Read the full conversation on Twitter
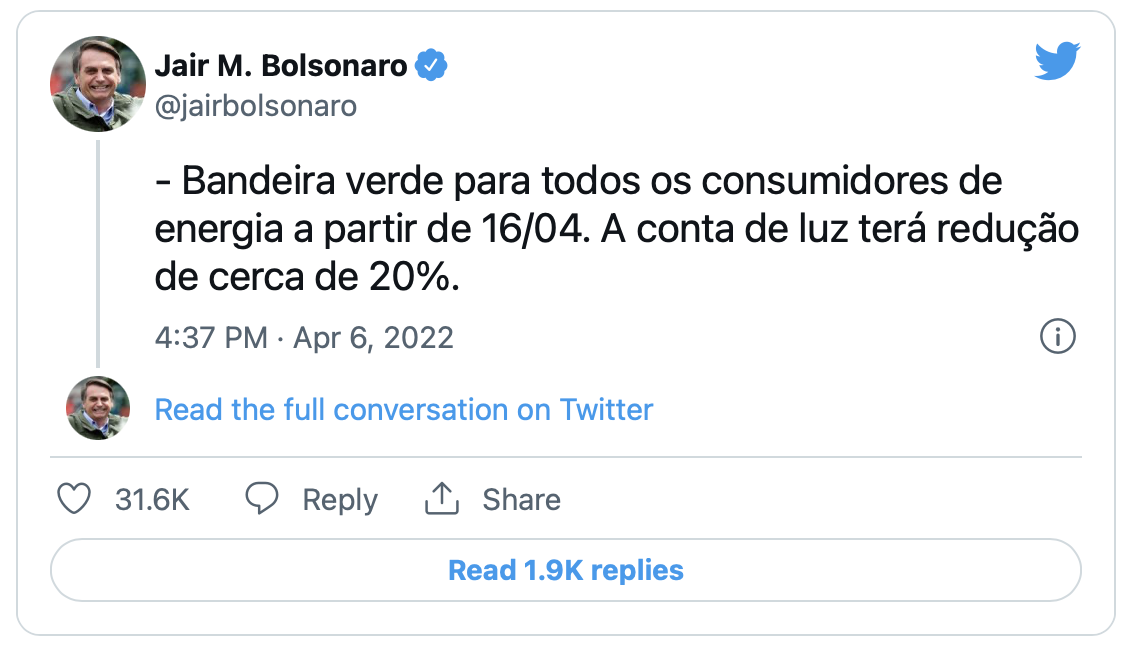Viewport: 1134px width, 650px height. (404, 409)
